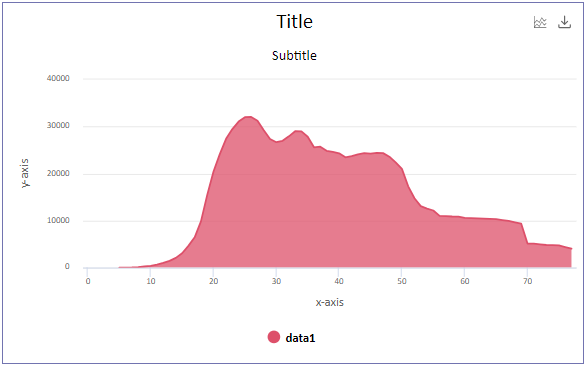Select the y-axis label
587x365 pixels.
pyautogui.click(x=25, y=173)
